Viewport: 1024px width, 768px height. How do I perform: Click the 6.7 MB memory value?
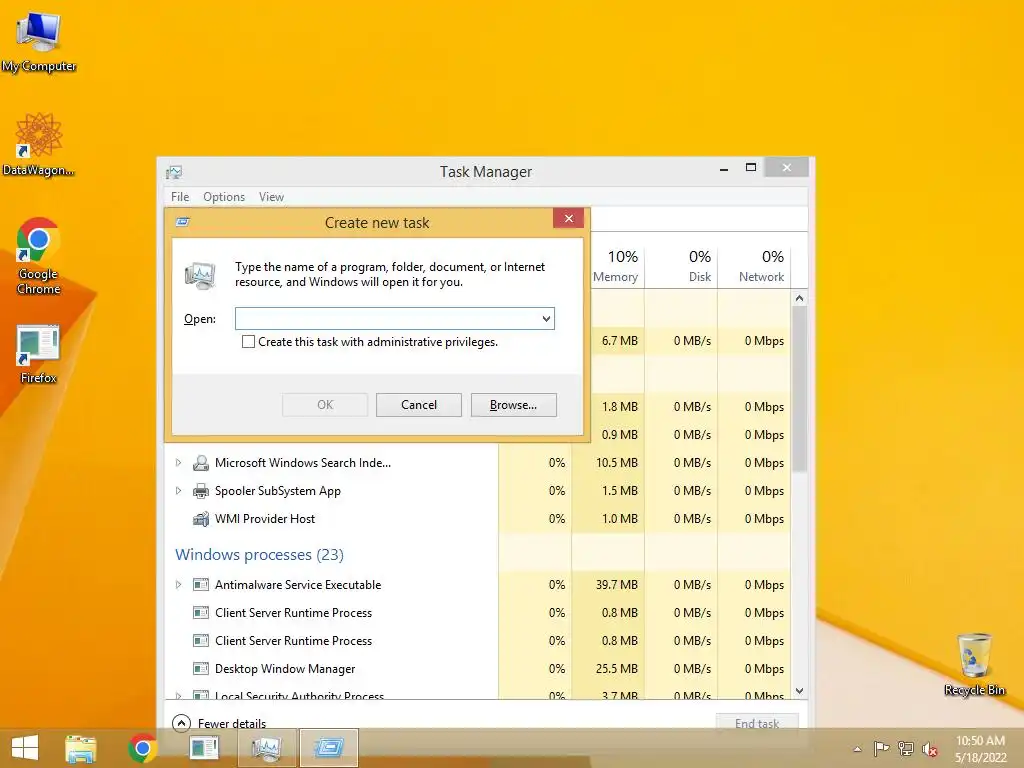pyautogui.click(x=620, y=341)
